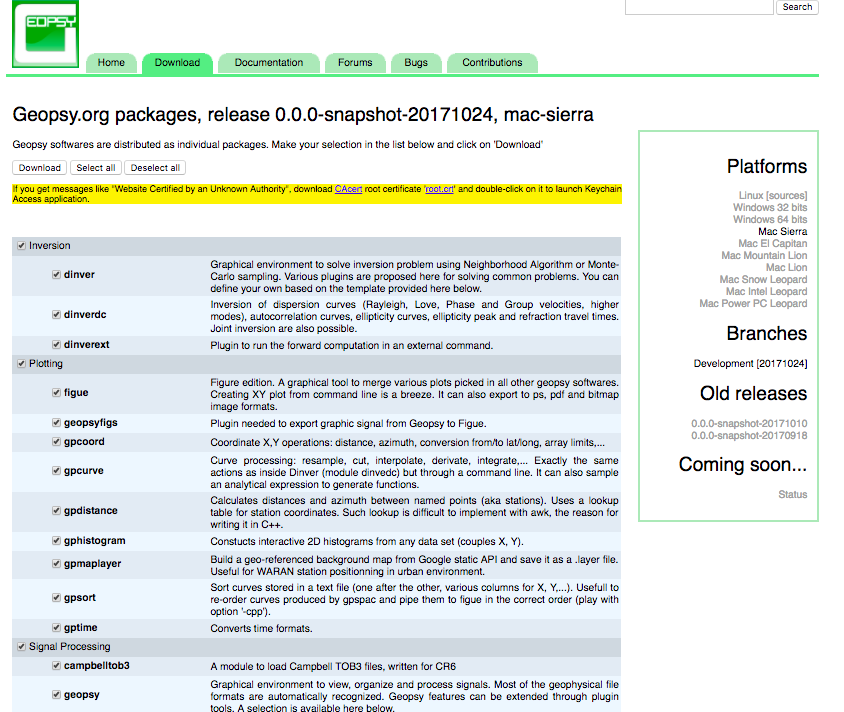Go to the Documentation tab
Viewport: 844px width, 712px height.
coord(269,62)
